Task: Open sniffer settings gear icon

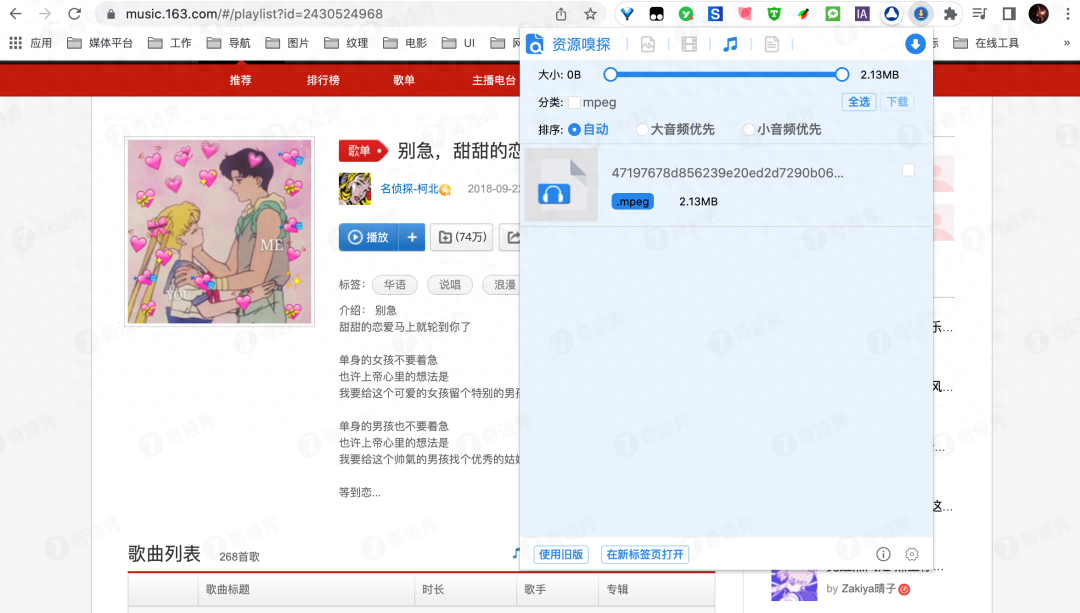Action: coord(912,554)
